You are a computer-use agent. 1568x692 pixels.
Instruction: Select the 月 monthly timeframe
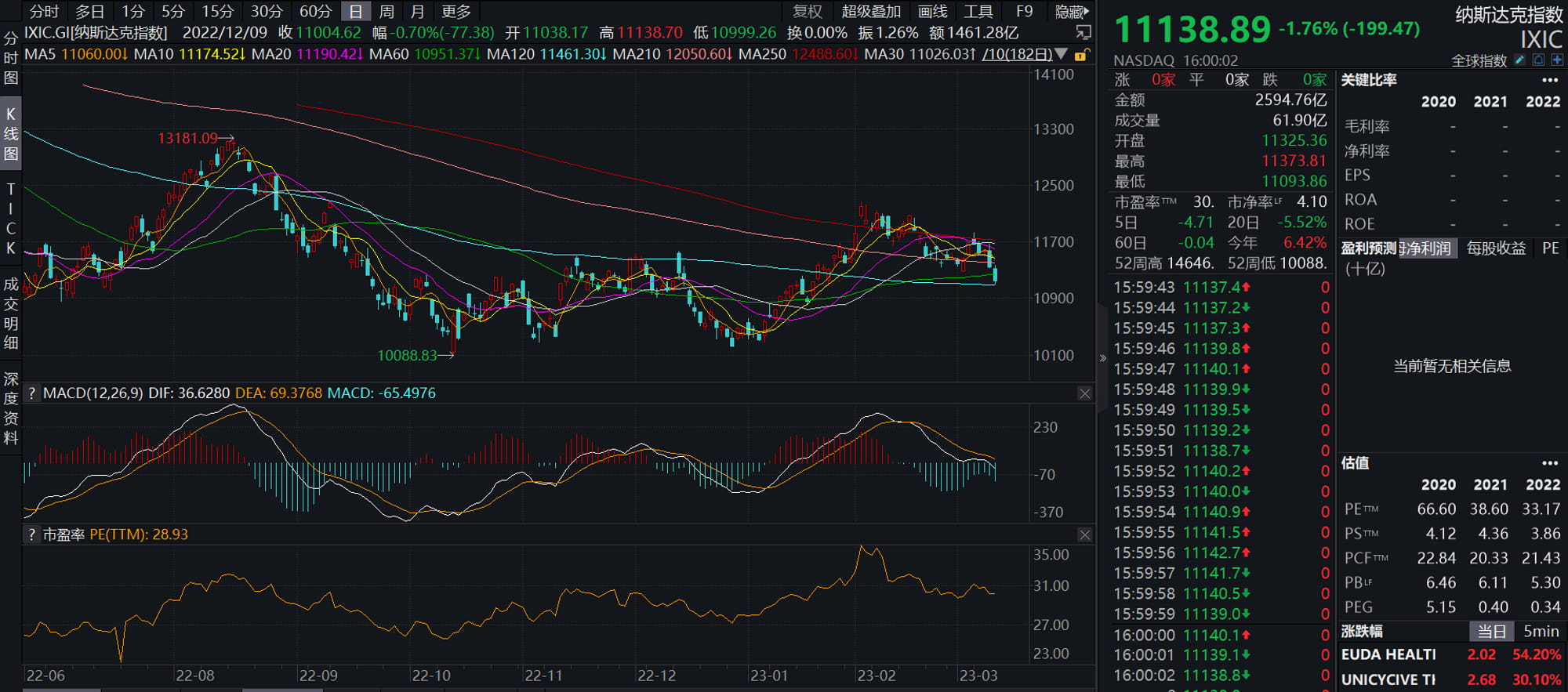pyautogui.click(x=418, y=11)
